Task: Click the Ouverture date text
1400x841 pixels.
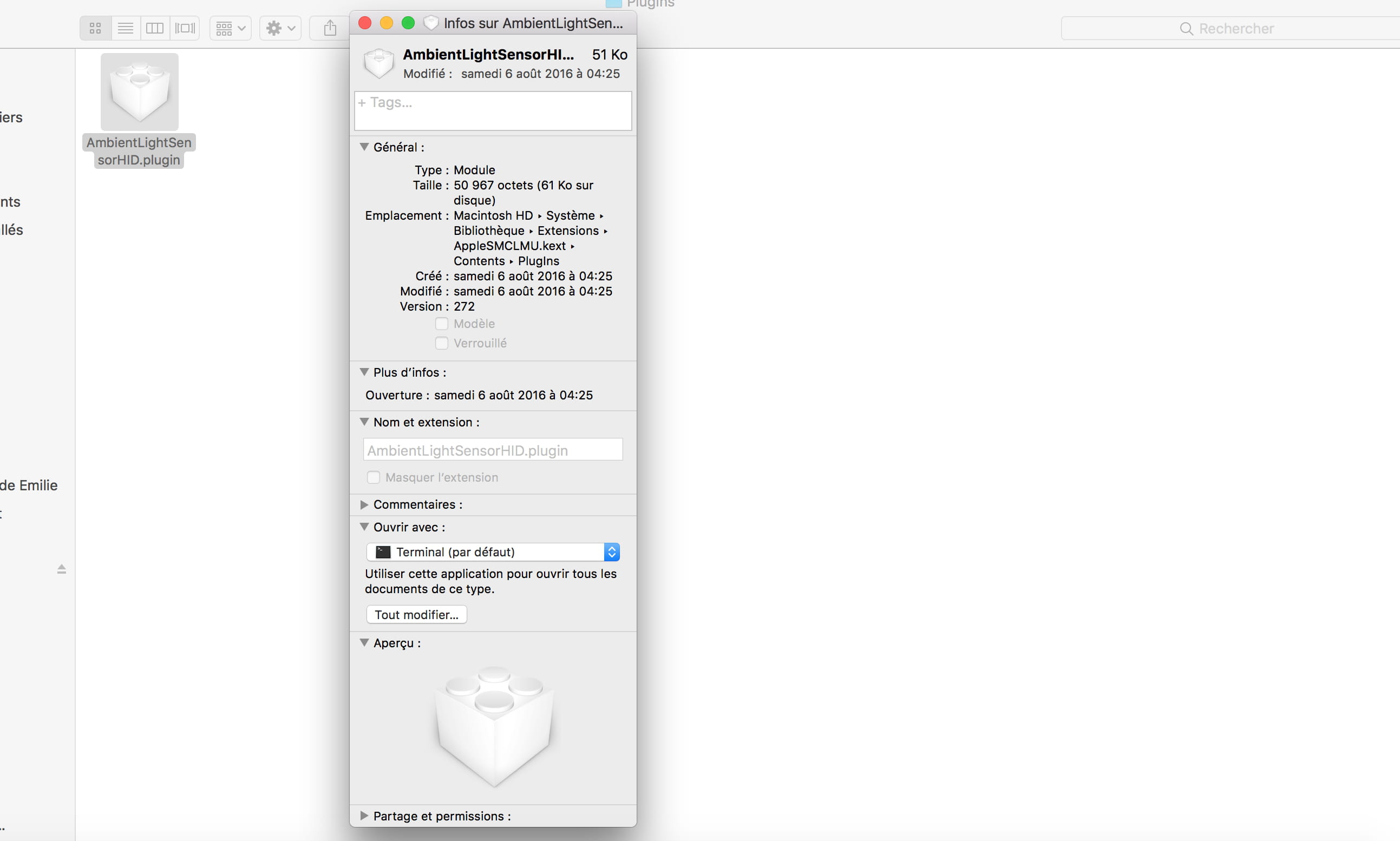Action: pos(514,395)
